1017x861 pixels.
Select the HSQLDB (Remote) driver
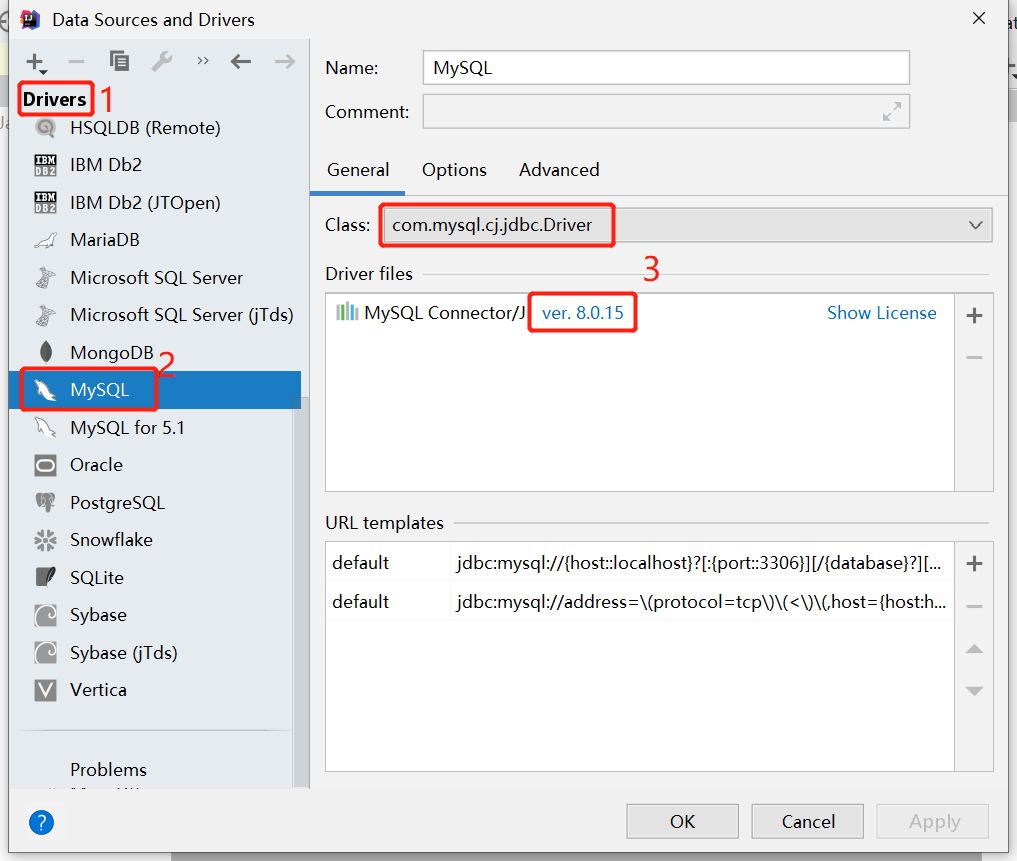pyautogui.click(x=155, y=128)
